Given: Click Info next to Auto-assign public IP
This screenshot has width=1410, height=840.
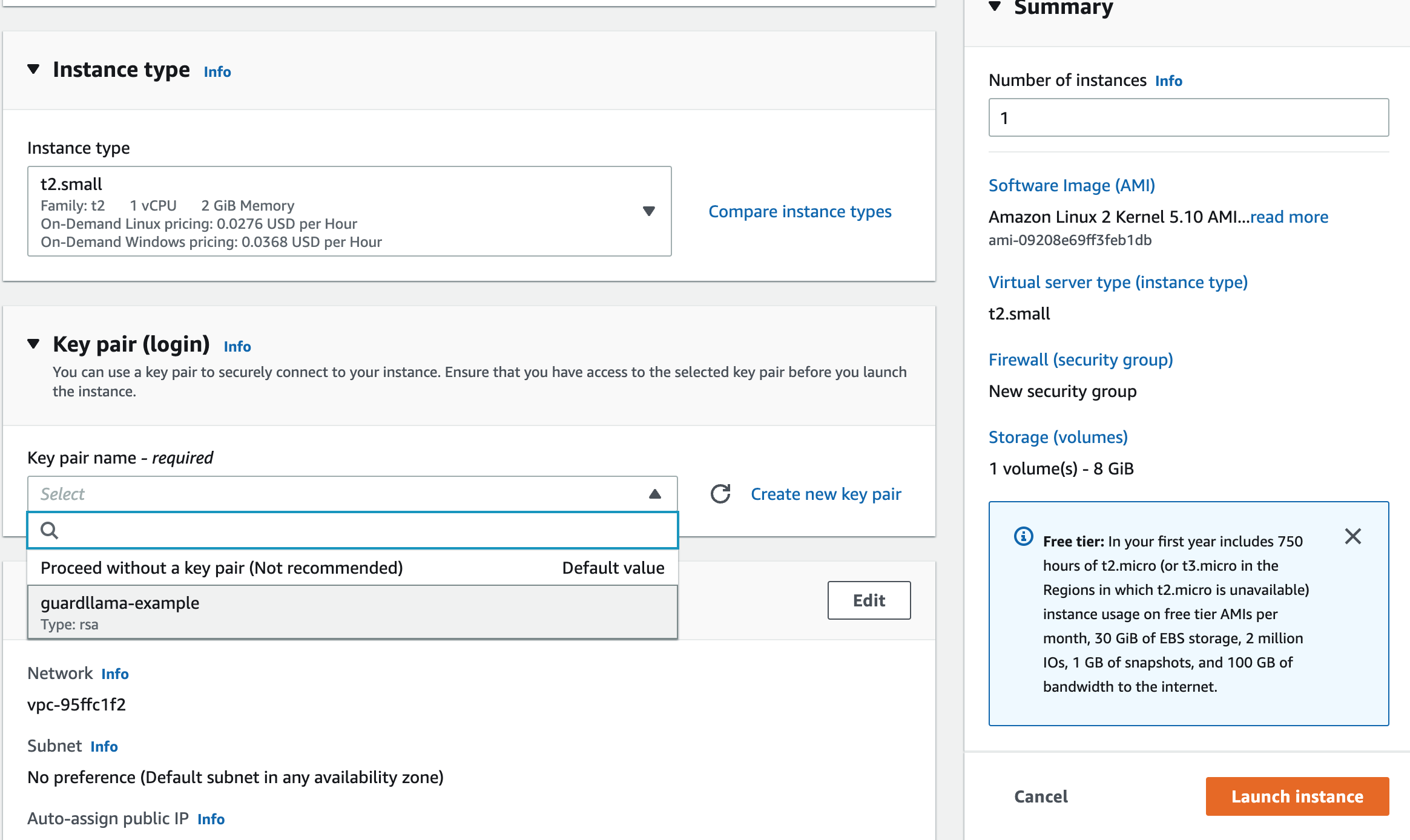Looking at the screenshot, I should click(211, 819).
